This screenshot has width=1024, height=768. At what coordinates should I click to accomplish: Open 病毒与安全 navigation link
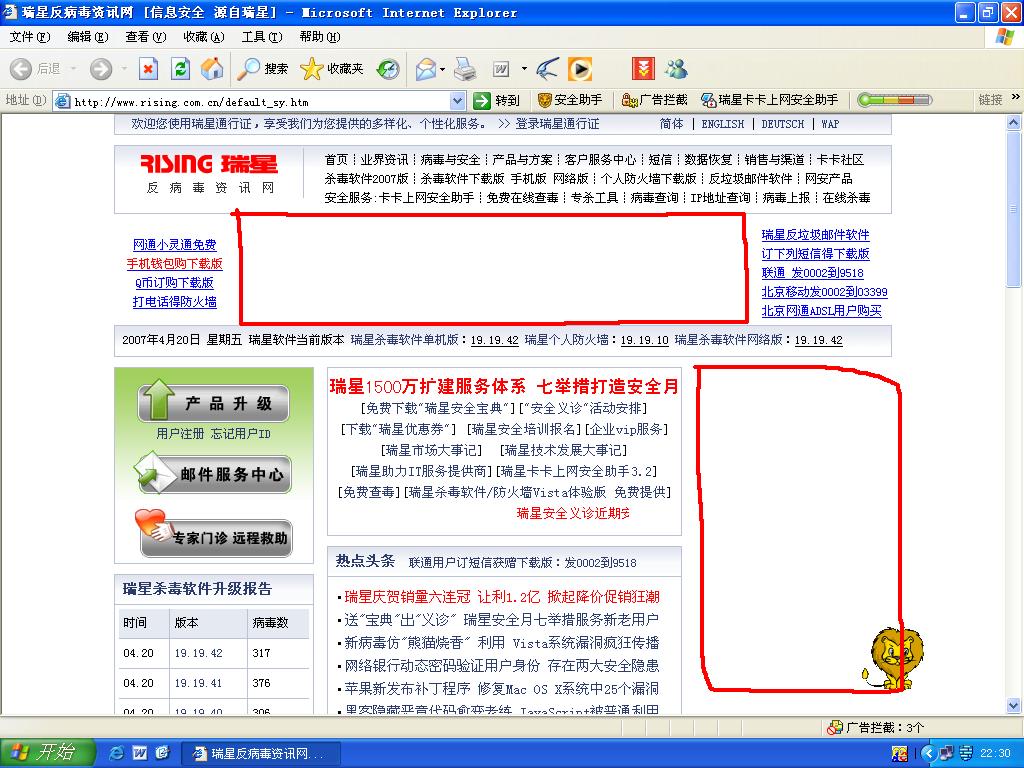[450, 159]
